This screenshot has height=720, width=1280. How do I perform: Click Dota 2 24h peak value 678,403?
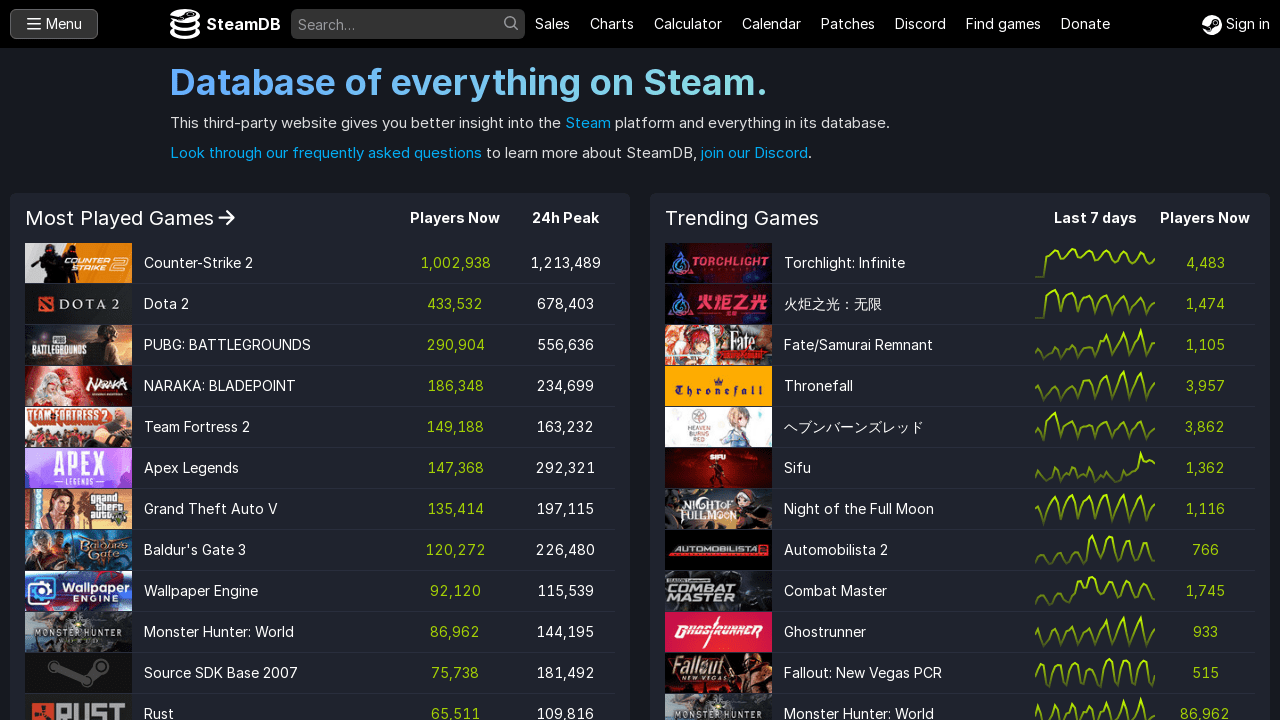pos(565,304)
